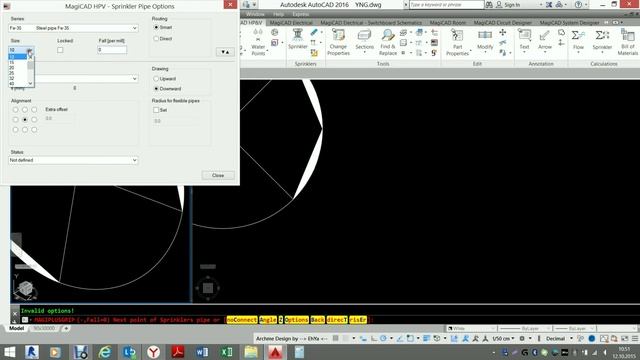Select the Downward drawing radio button
This screenshot has width=640, height=360.
(156, 89)
